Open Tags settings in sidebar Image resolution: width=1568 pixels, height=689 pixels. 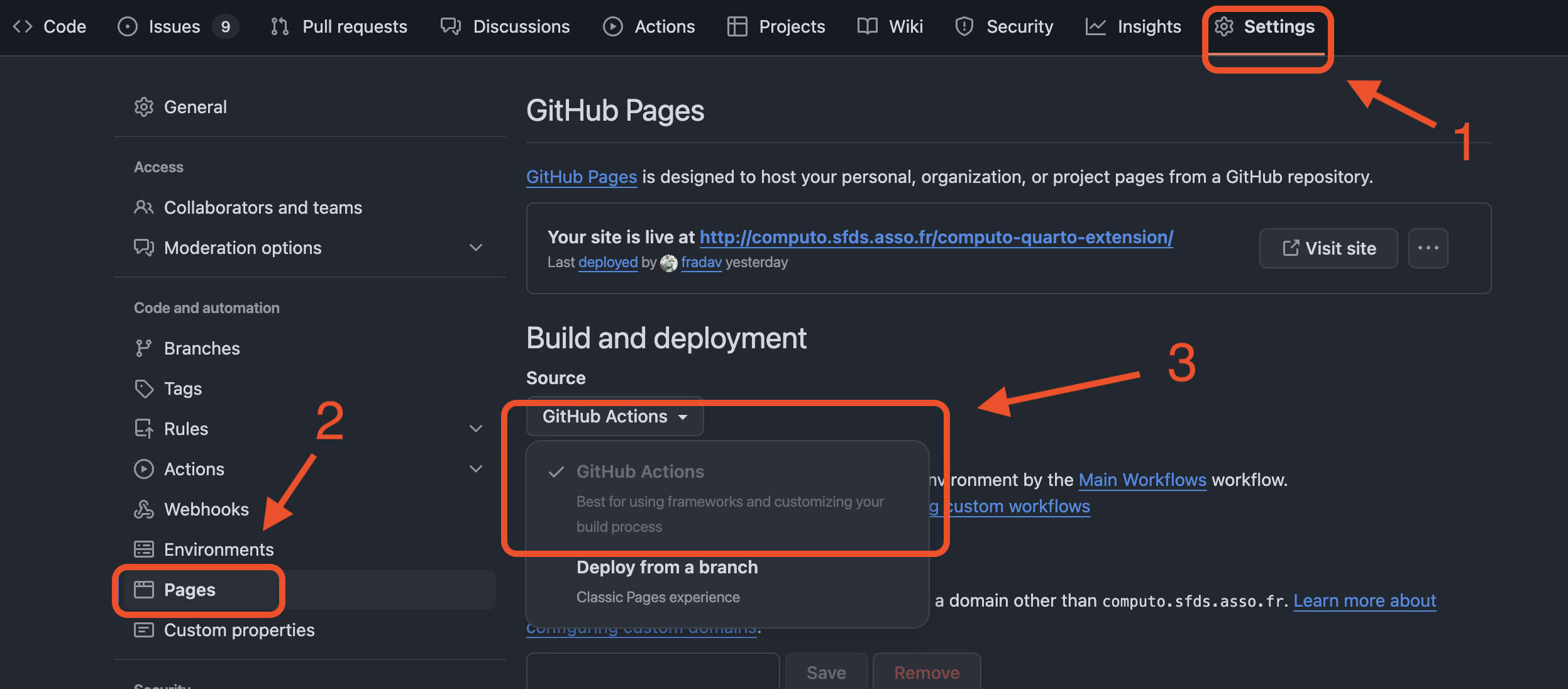pos(310,389)
